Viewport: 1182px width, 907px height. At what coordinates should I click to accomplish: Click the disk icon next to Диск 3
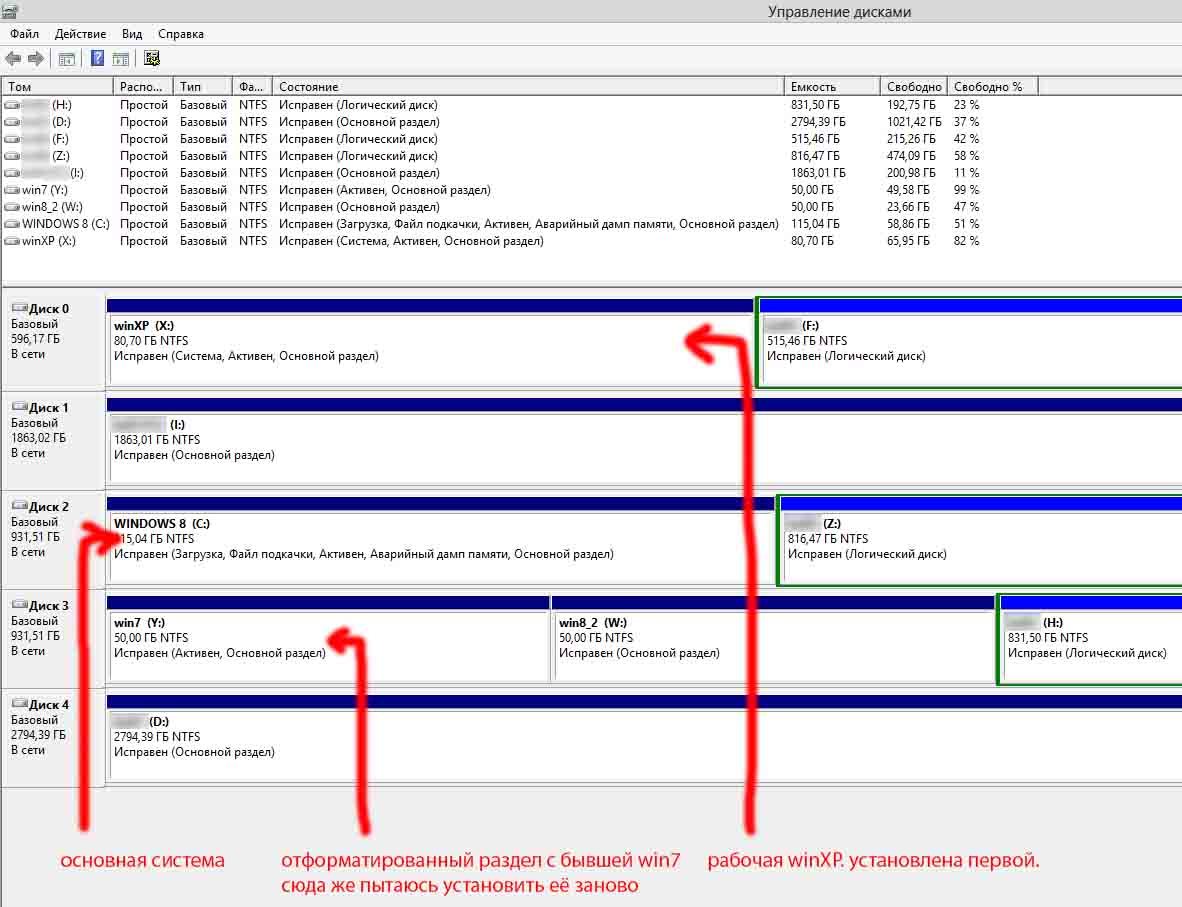[20, 605]
